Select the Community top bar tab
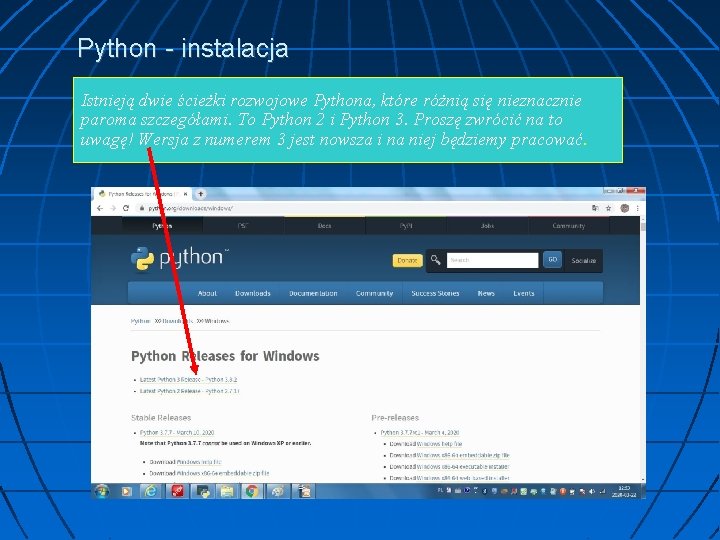The width and height of the screenshot is (720, 540). pyautogui.click(x=568, y=225)
